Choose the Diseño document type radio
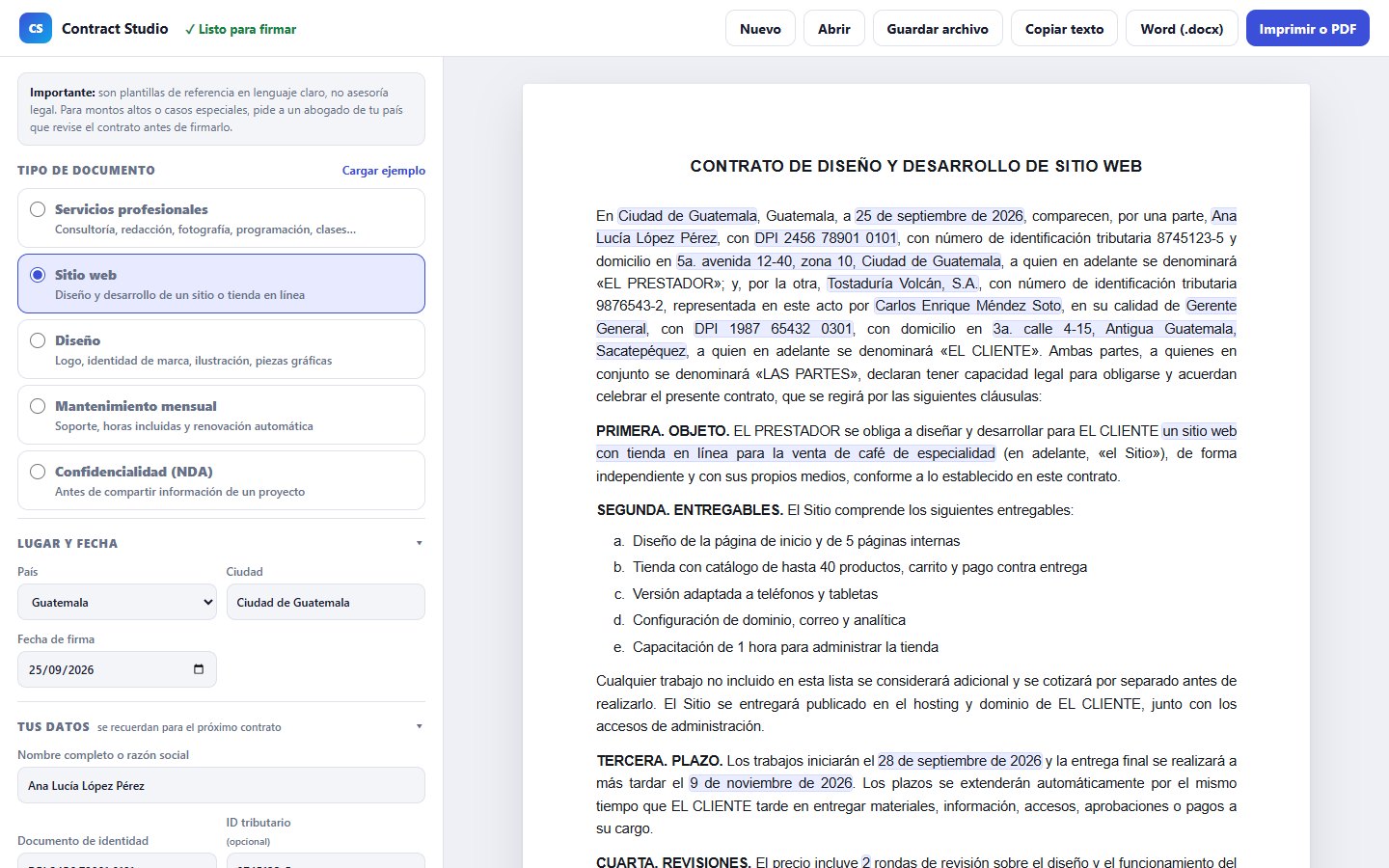This screenshot has height=868, width=1389. [x=38, y=340]
